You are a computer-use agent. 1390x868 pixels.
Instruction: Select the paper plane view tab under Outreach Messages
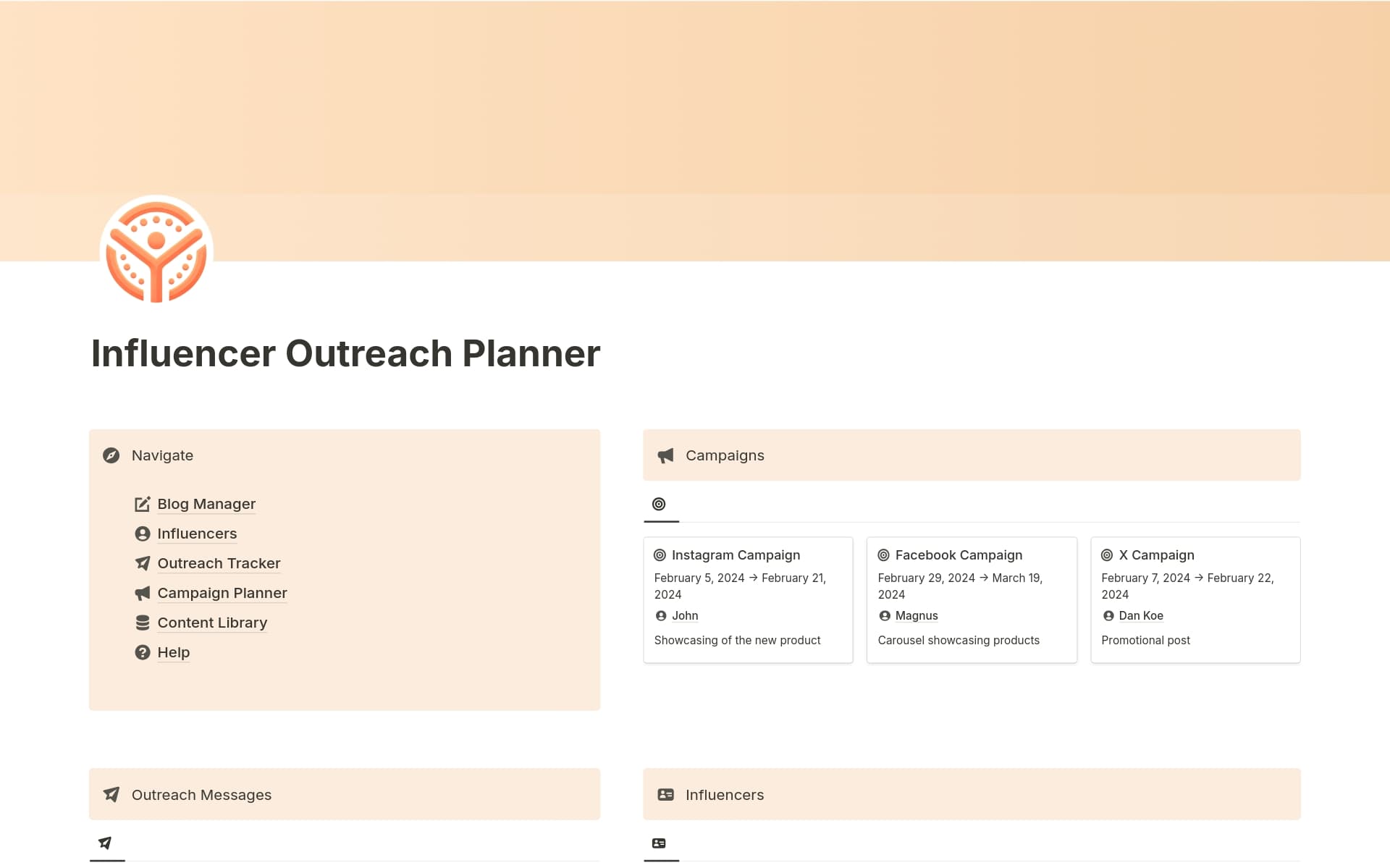coord(105,842)
